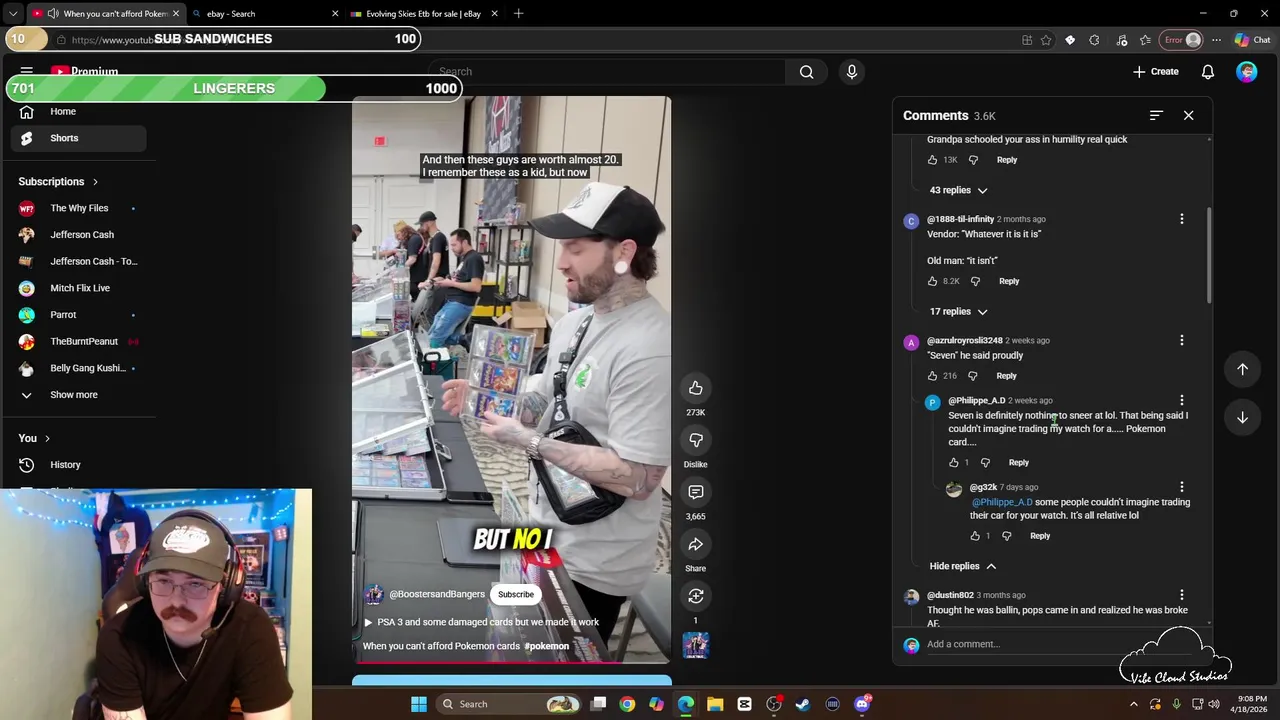Open TheBurntPeanut subscription
Viewport: 1280px width, 720px height.
coord(78,341)
